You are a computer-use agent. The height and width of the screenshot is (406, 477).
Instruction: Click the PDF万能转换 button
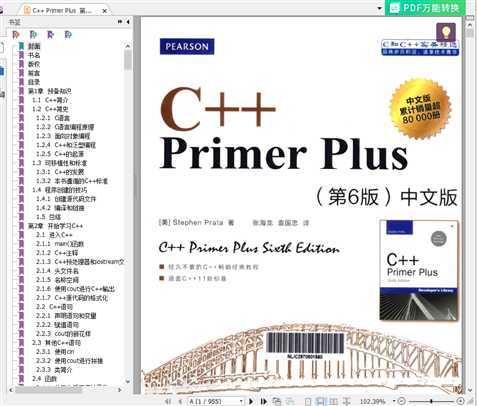click(424, 8)
